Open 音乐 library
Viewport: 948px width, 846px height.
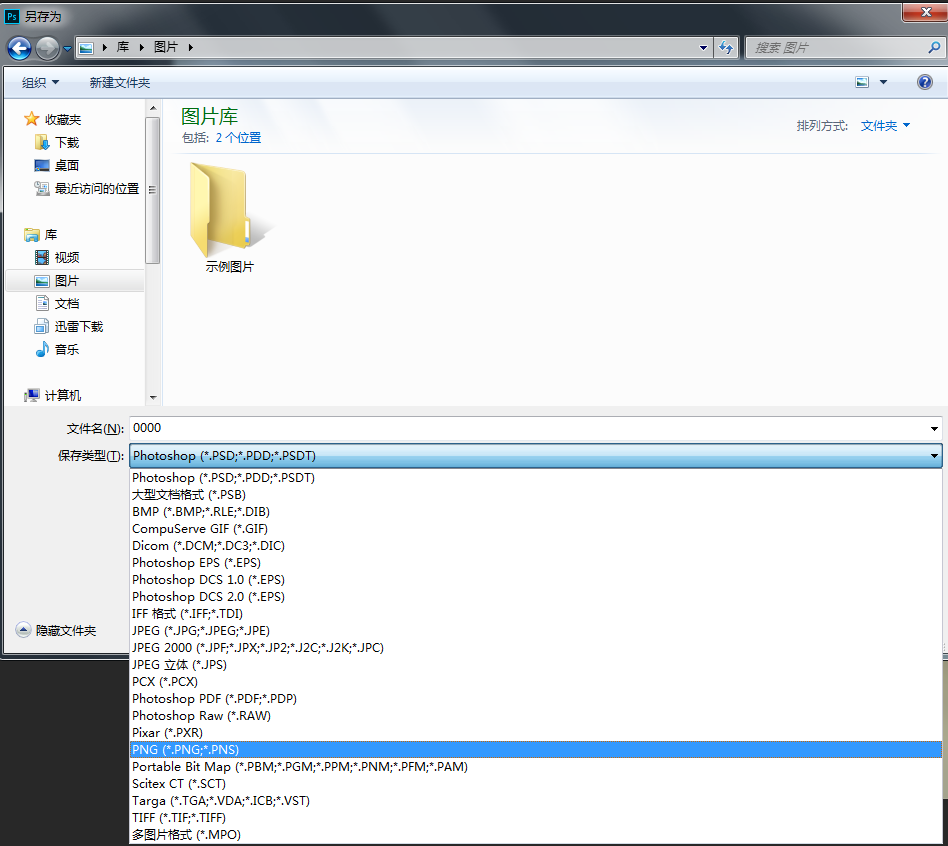pos(67,350)
